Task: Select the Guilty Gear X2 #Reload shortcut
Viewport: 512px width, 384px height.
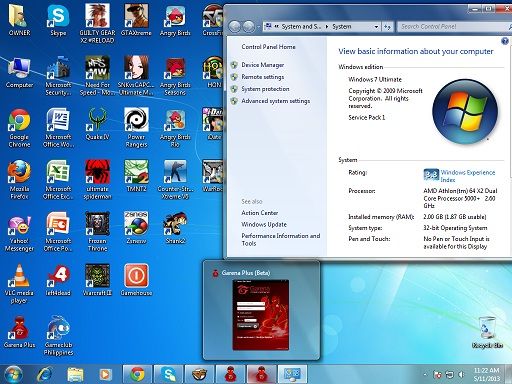Action: coord(97,23)
